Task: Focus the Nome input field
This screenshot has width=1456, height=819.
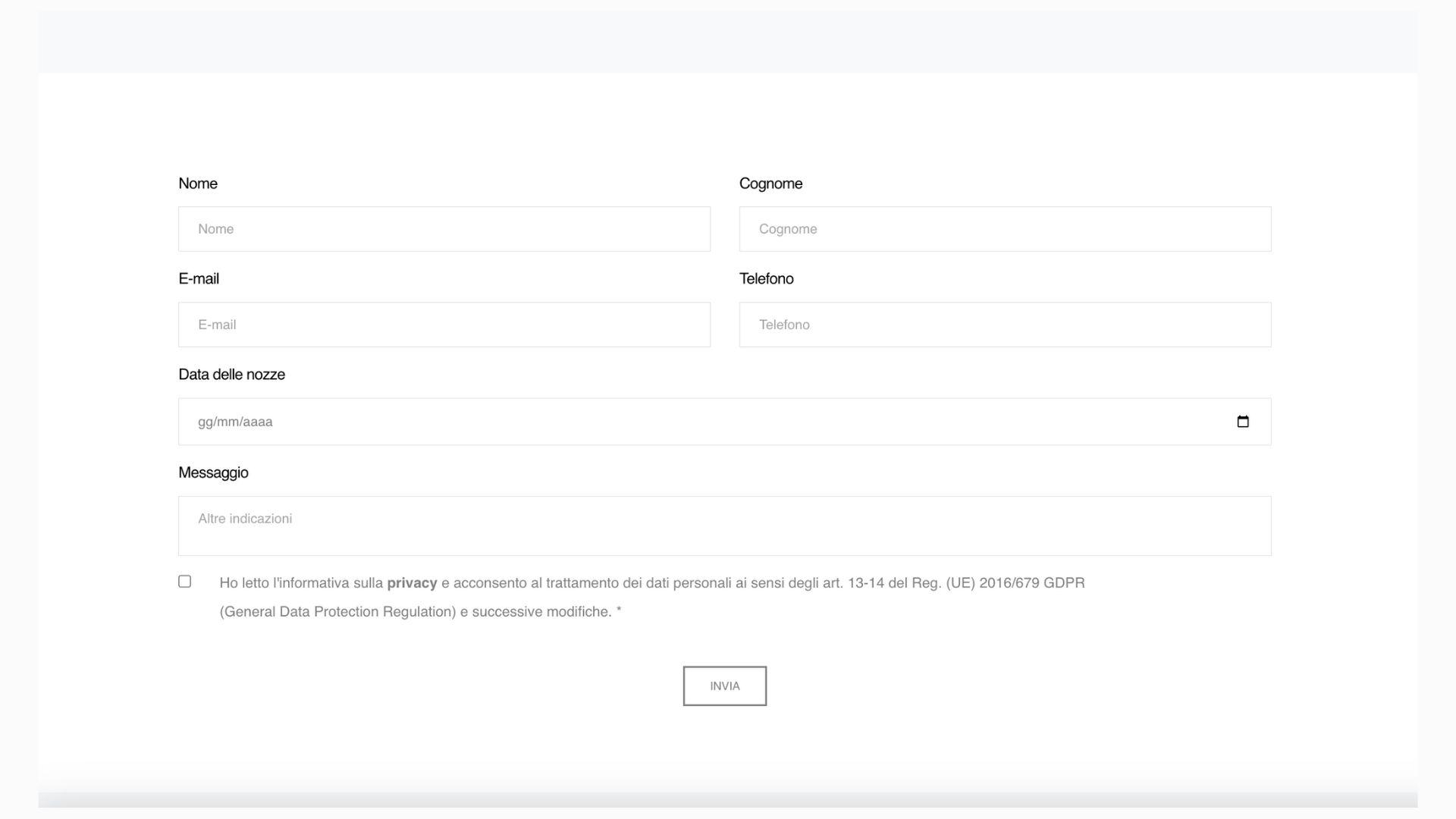Action: pyautogui.click(x=444, y=229)
